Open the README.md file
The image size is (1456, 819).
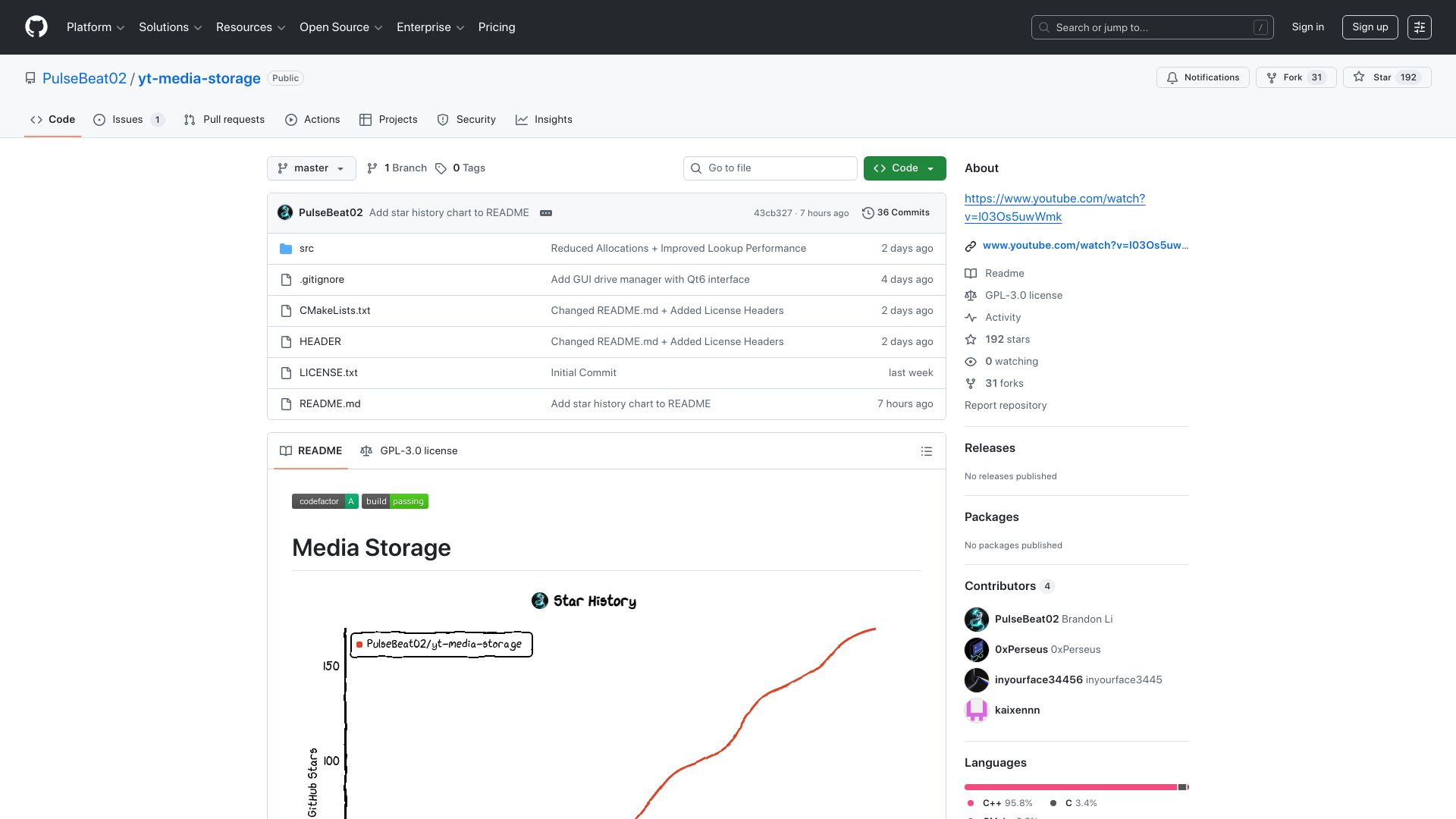(330, 404)
